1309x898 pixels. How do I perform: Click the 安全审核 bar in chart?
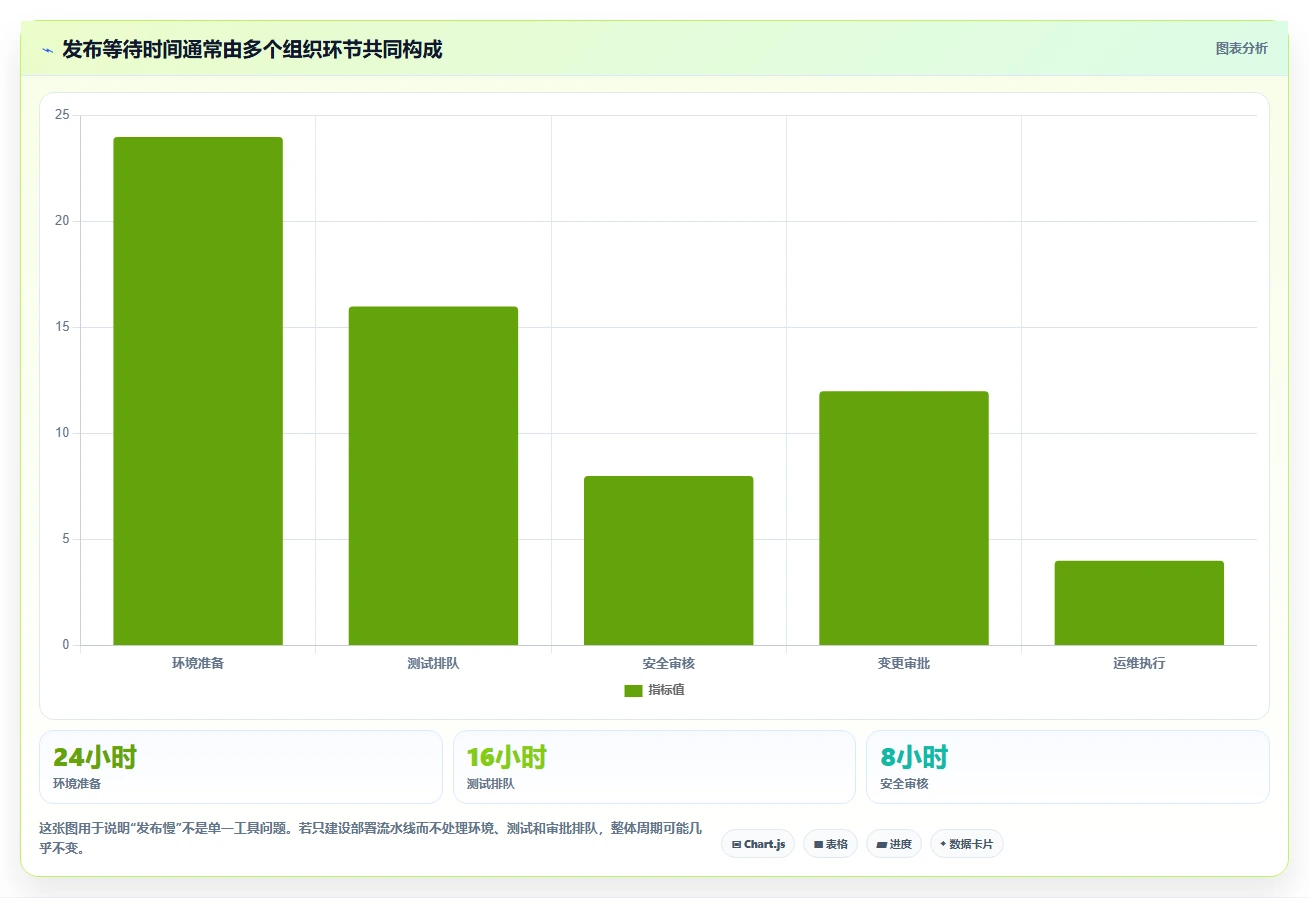[668, 560]
